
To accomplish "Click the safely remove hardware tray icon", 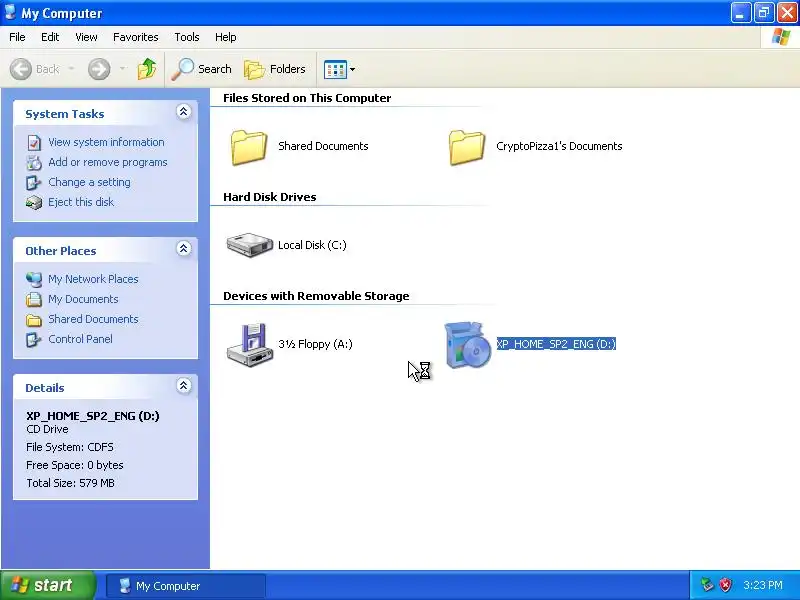I will tap(707, 585).
